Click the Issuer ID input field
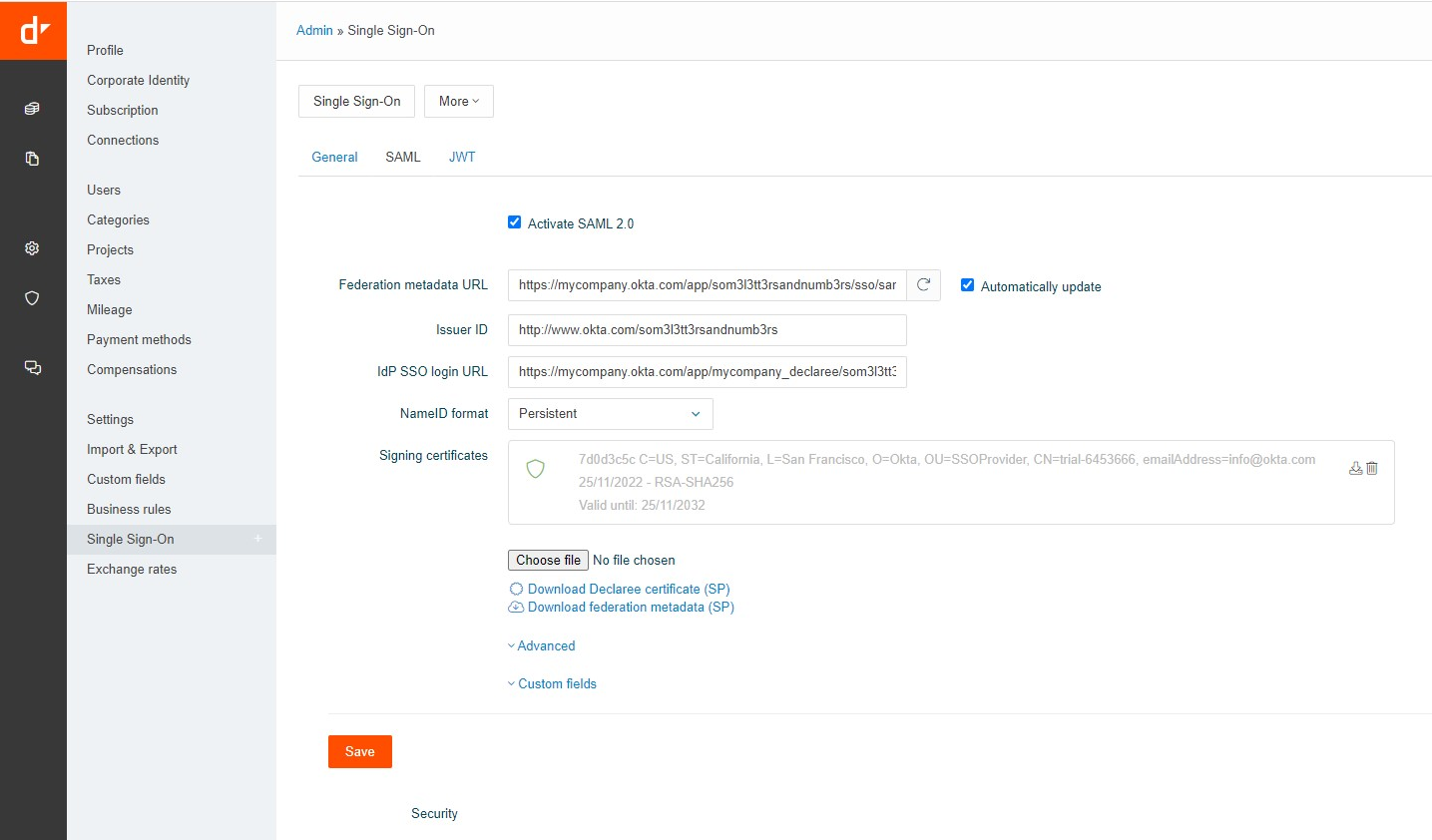 point(707,330)
